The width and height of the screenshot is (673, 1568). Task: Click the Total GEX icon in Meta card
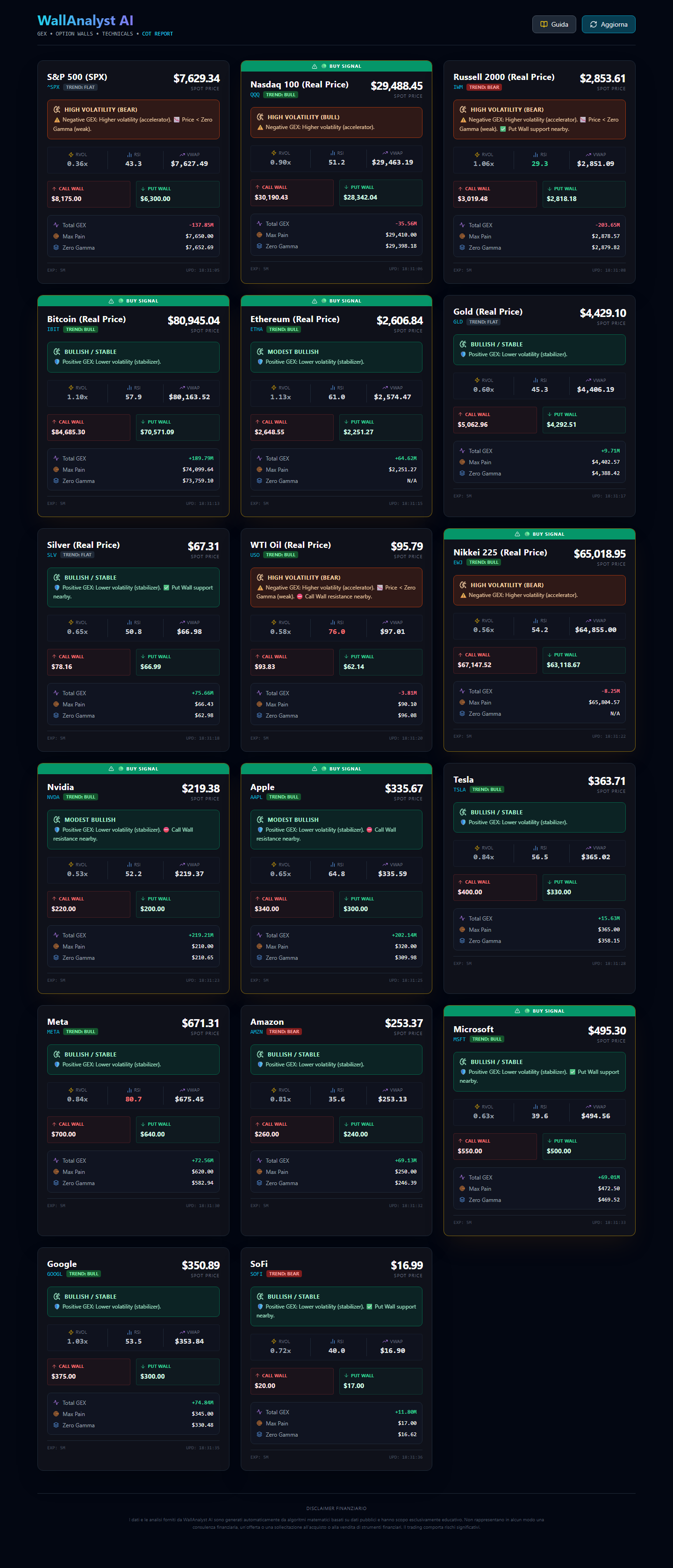56,1161
